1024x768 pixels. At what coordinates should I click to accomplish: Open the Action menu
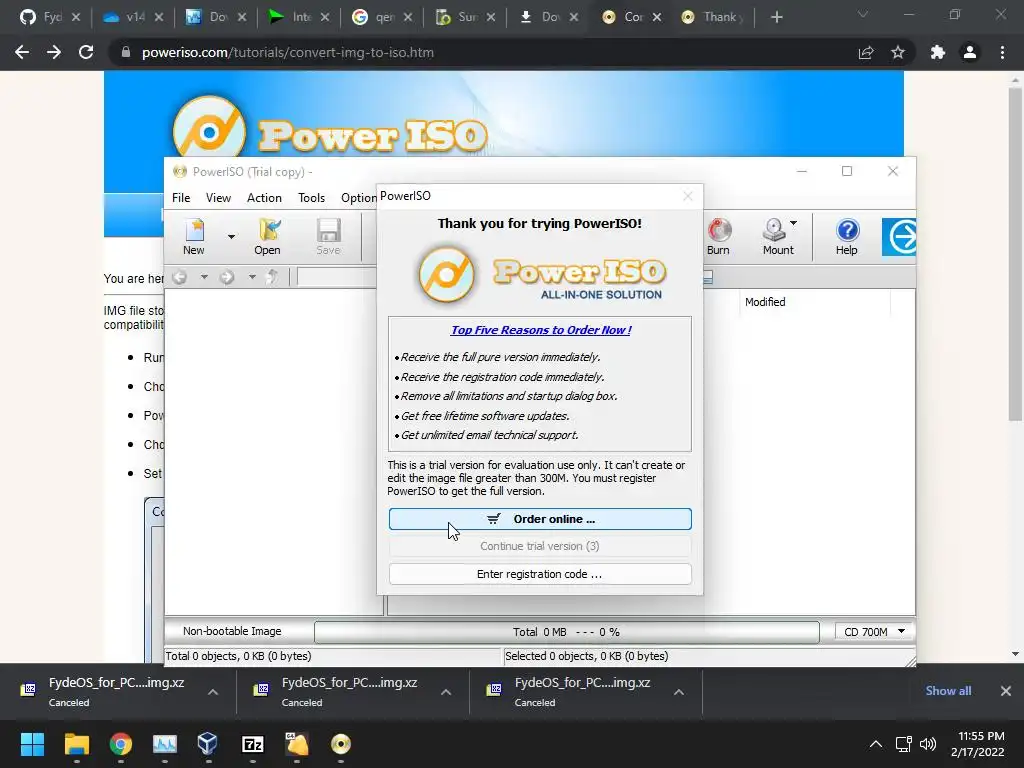tap(264, 198)
